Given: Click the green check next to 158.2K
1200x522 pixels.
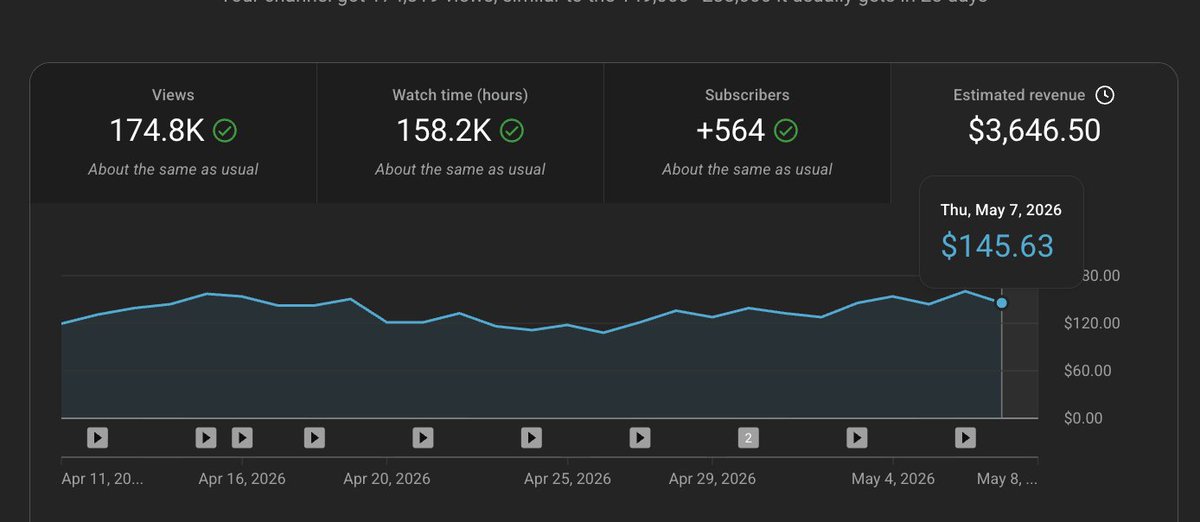Looking at the screenshot, I should coord(512,130).
